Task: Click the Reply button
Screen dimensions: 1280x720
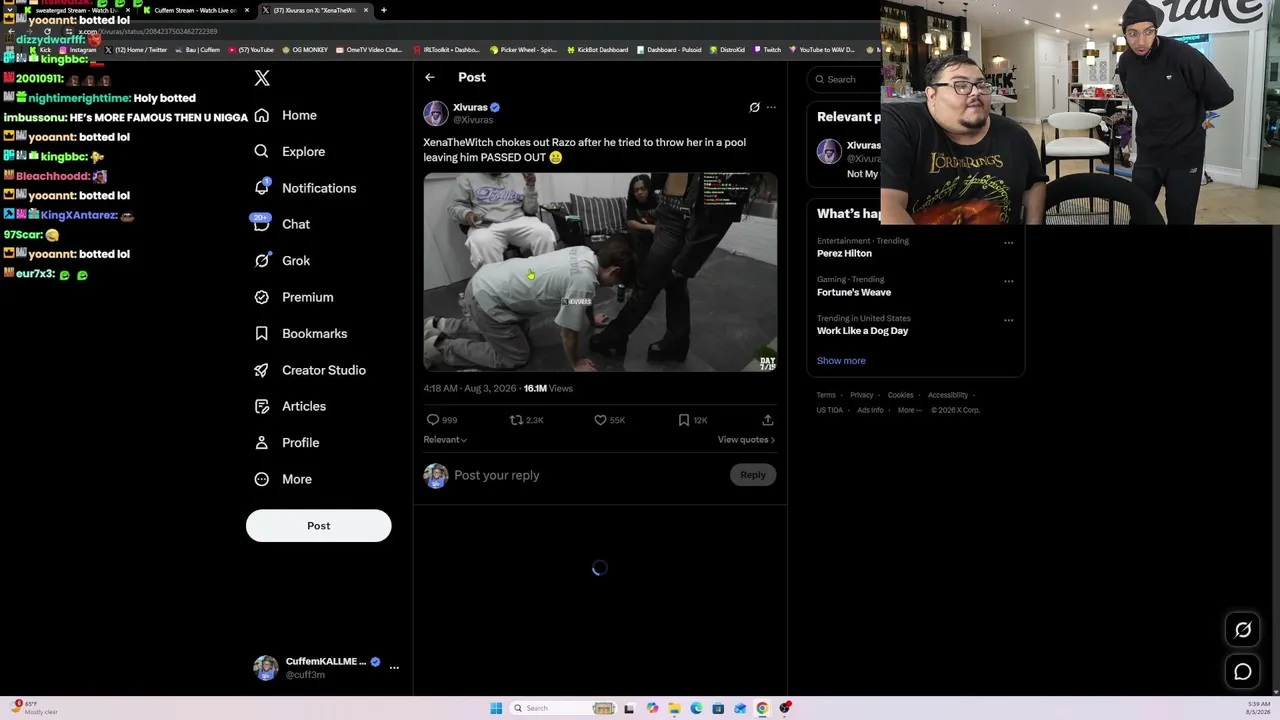Action: (x=753, y=476)
